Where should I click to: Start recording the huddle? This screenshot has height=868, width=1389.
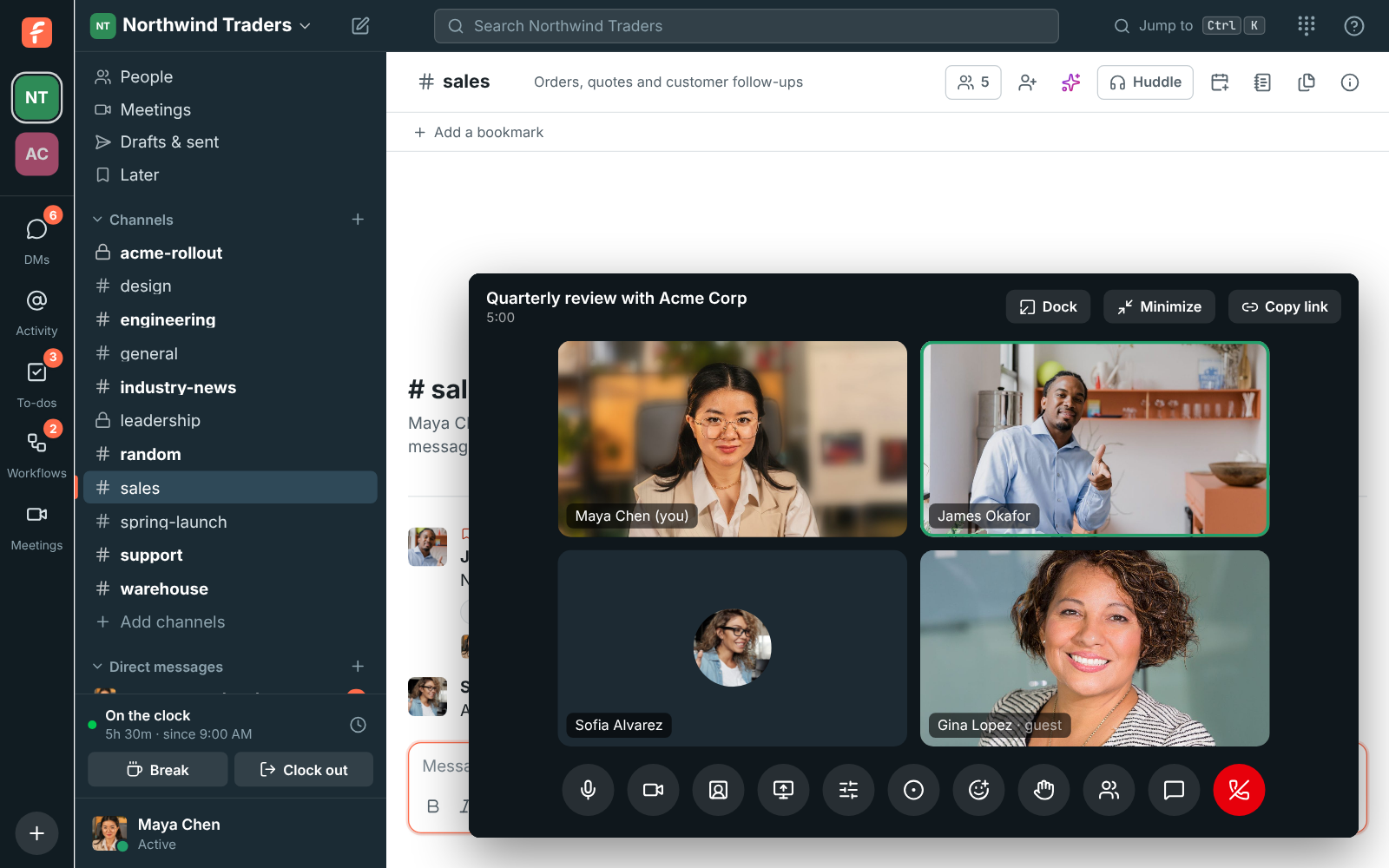tap(913, 790)
